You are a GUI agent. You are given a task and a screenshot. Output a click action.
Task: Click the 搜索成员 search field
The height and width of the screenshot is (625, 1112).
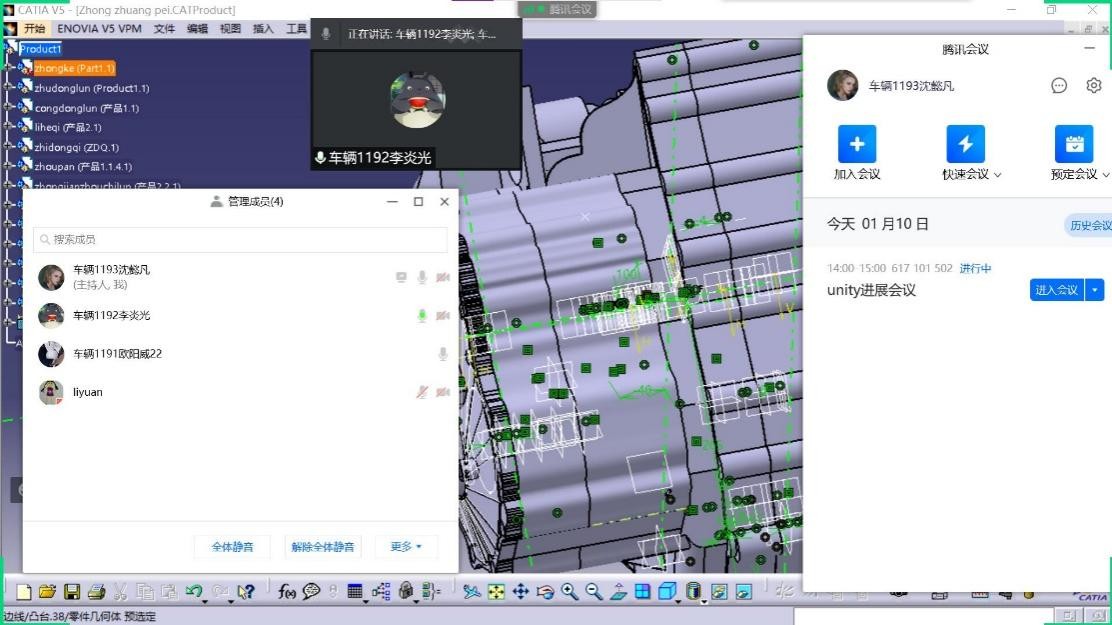click(x=240, y=240)
